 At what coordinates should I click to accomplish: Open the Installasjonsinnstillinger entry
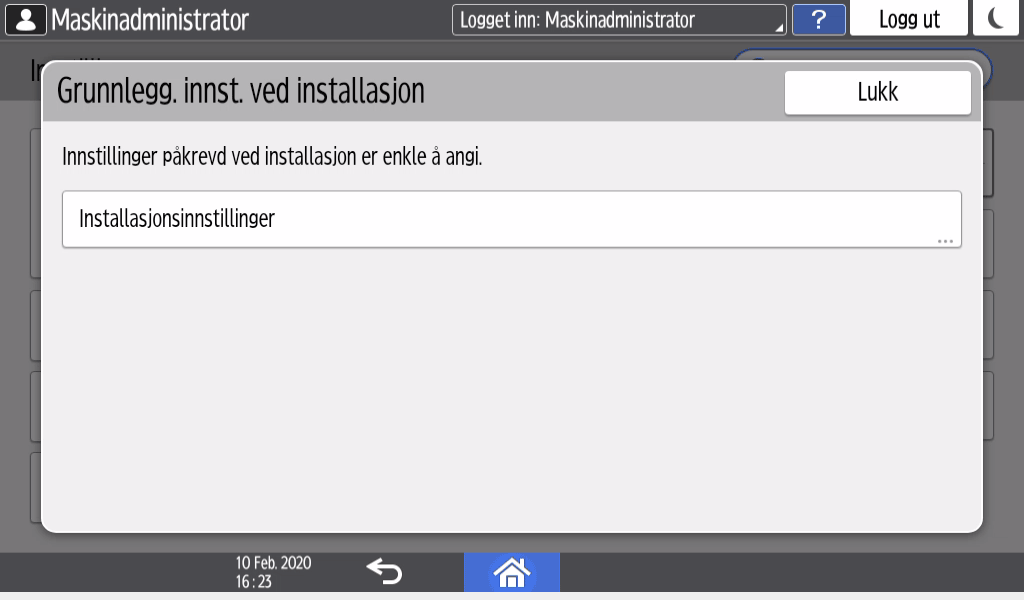[510, 219]
